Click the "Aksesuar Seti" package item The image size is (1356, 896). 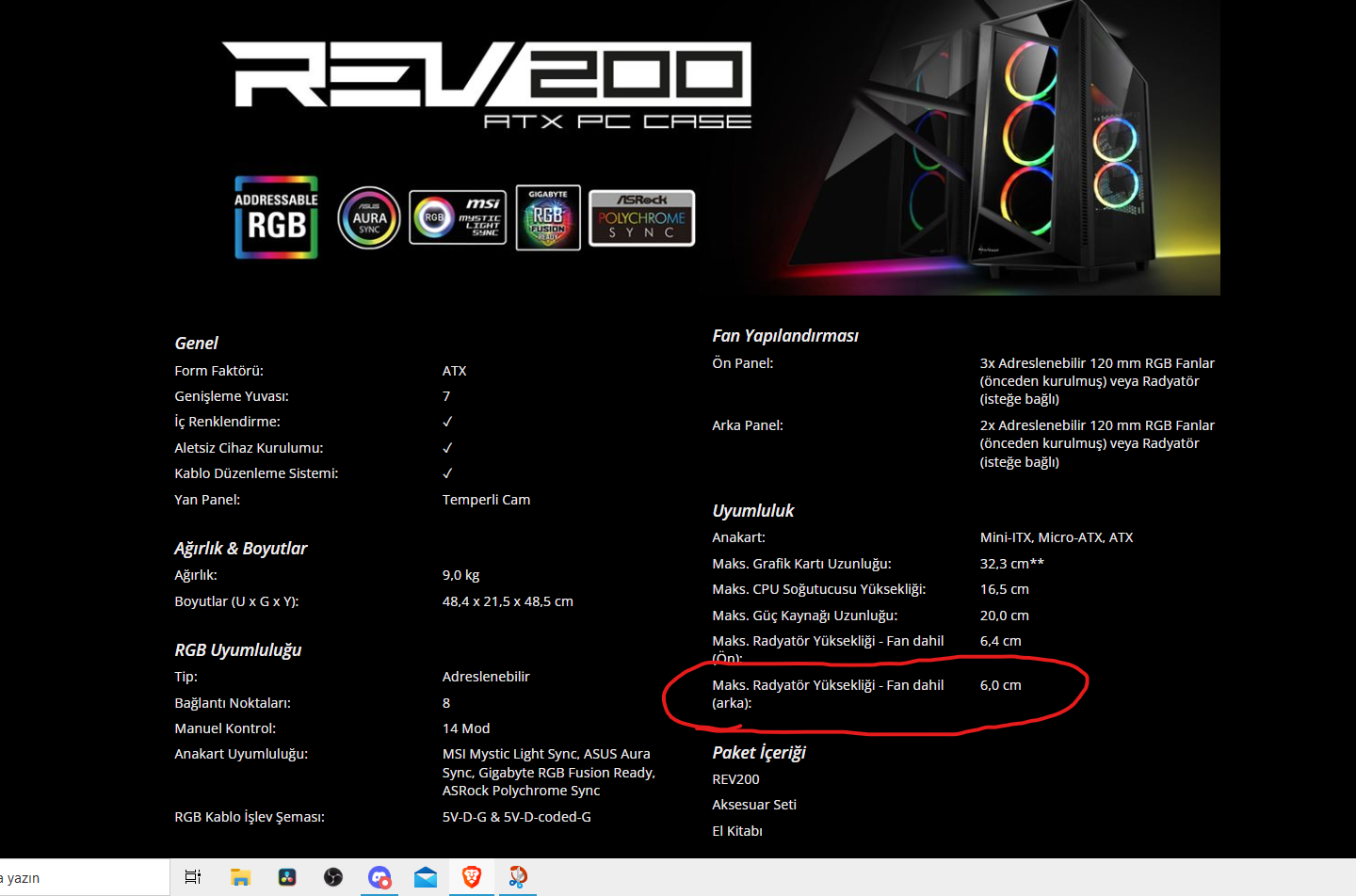click(x=754, y=805)
